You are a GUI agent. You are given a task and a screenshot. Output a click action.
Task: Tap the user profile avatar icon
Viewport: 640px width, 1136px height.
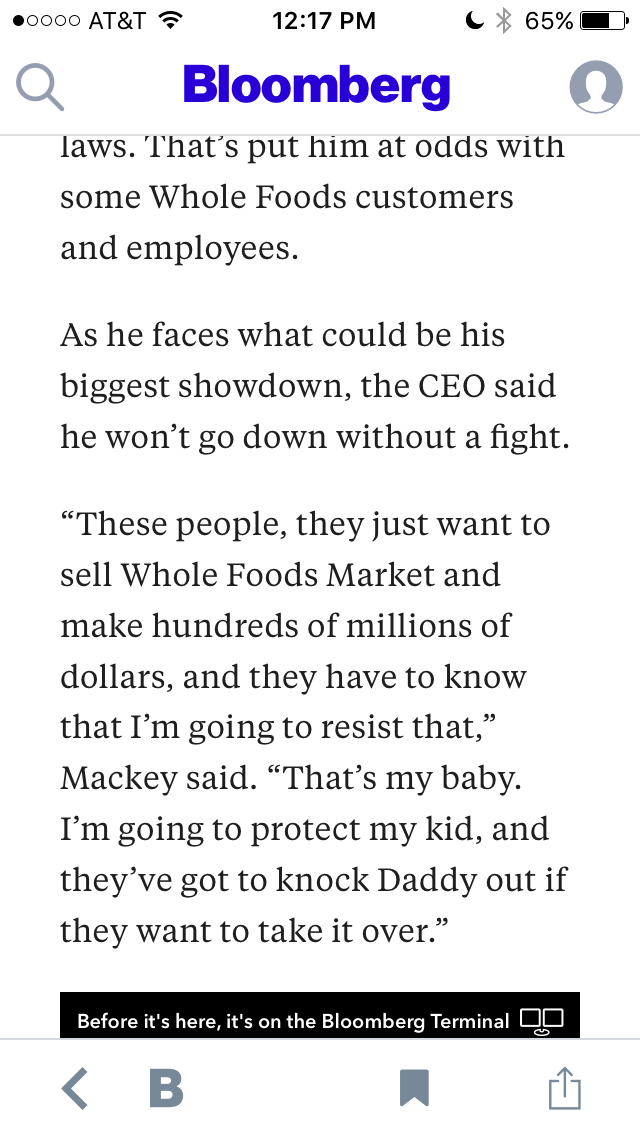click(596, 88)
